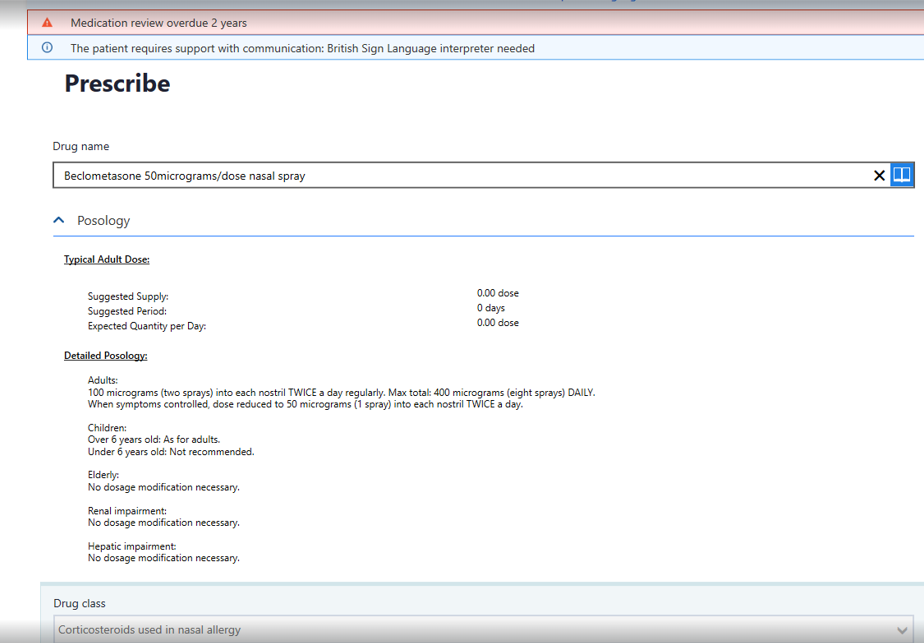This screenshot has height=643, width=924.
Task: Click the 0 days suggested period value
Action: [491, 308]
